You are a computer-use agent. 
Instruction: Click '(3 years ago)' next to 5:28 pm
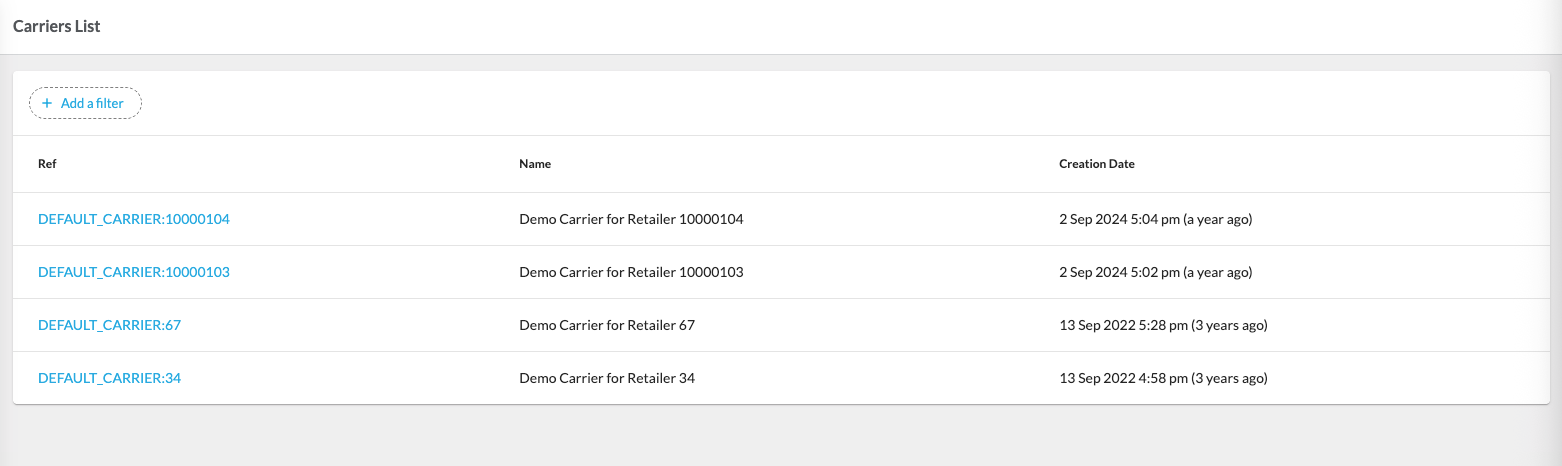[x=1229, y=325]
